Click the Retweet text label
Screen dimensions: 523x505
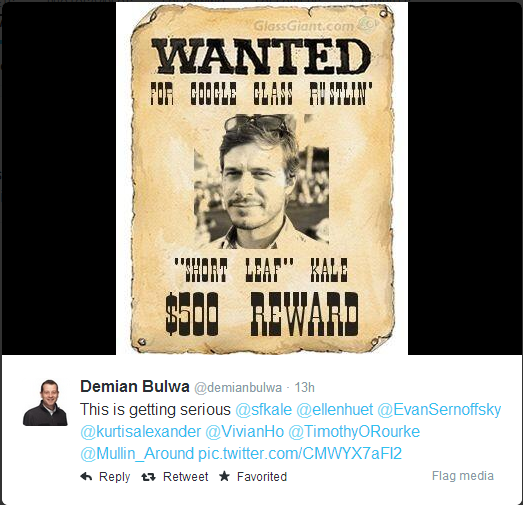[185, 477]
